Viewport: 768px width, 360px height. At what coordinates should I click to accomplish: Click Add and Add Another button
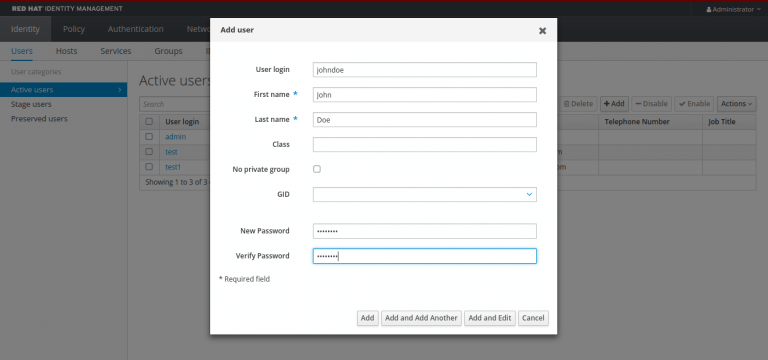421,318
